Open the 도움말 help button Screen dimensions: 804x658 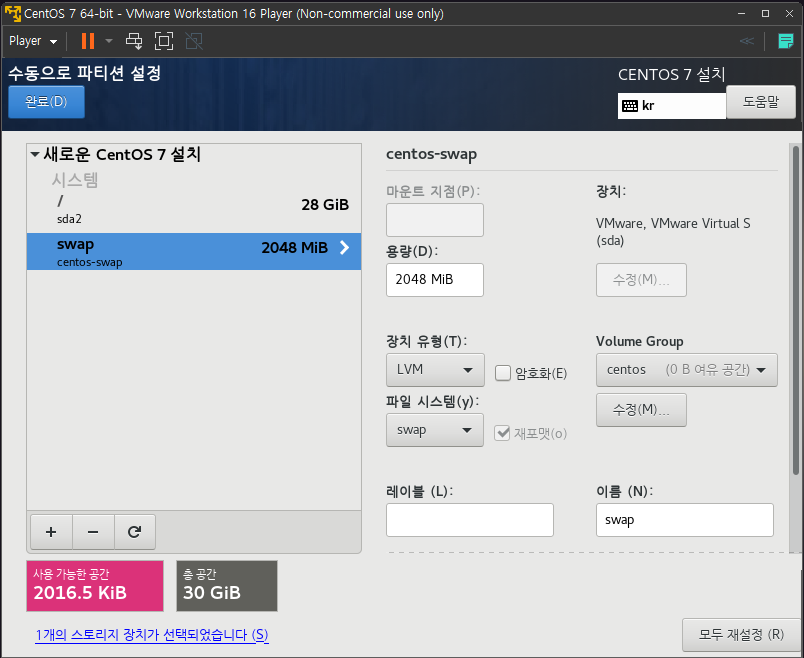pyautogui.click(x=761, y=102)
